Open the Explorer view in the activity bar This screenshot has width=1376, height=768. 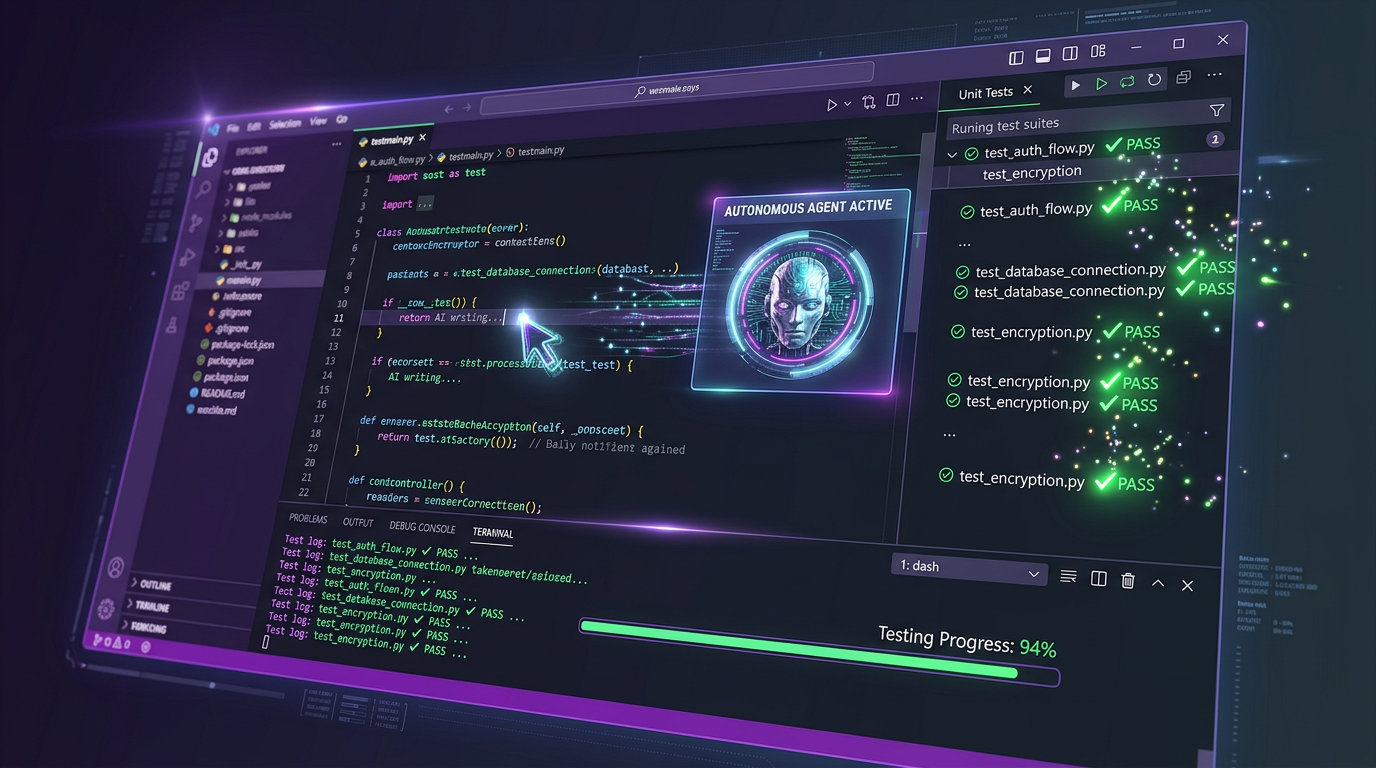tap(210, 158)
